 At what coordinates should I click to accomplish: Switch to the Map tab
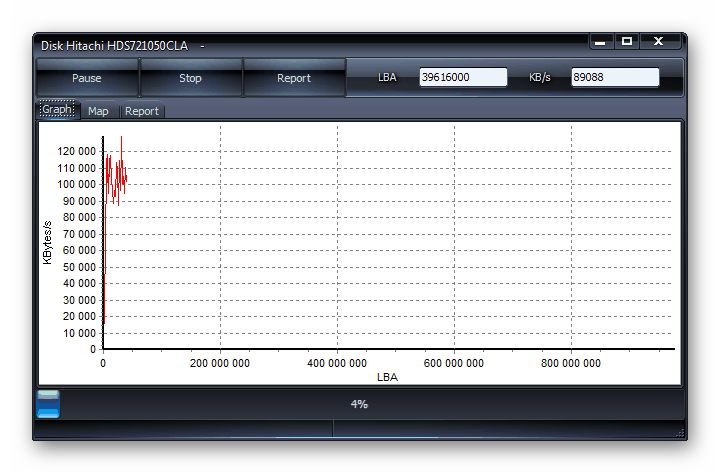[98, 111]
